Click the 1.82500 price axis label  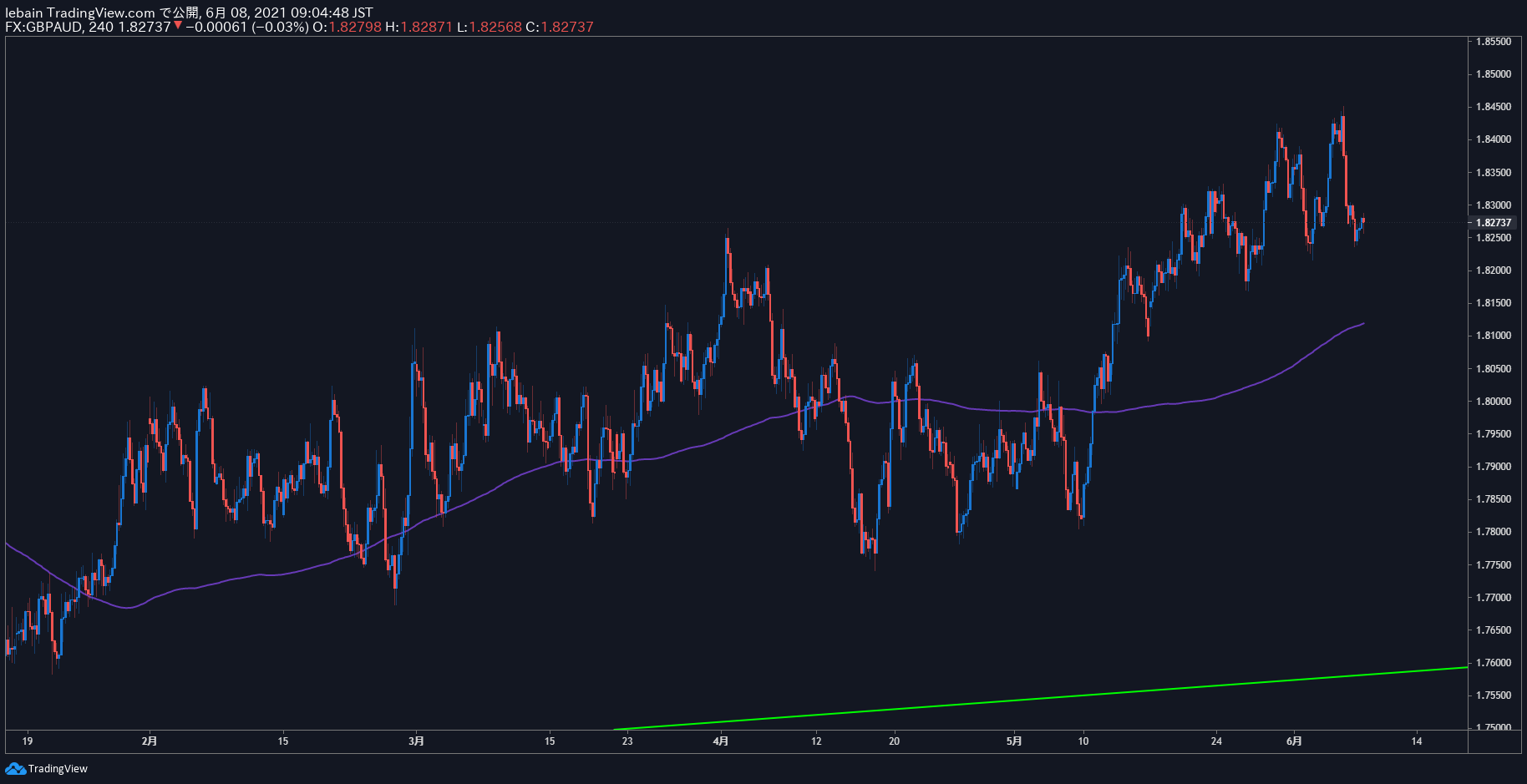(1494, 238)
